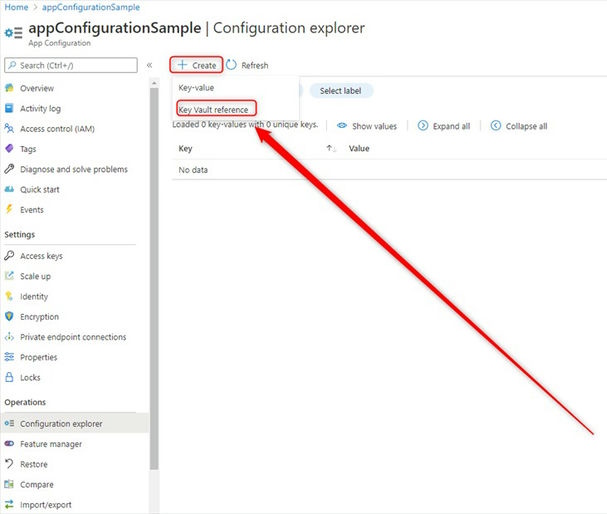Open Activity log from its sidebar icon
The height and width of the screenshot is (514, 607).
[x=9, y=108]
